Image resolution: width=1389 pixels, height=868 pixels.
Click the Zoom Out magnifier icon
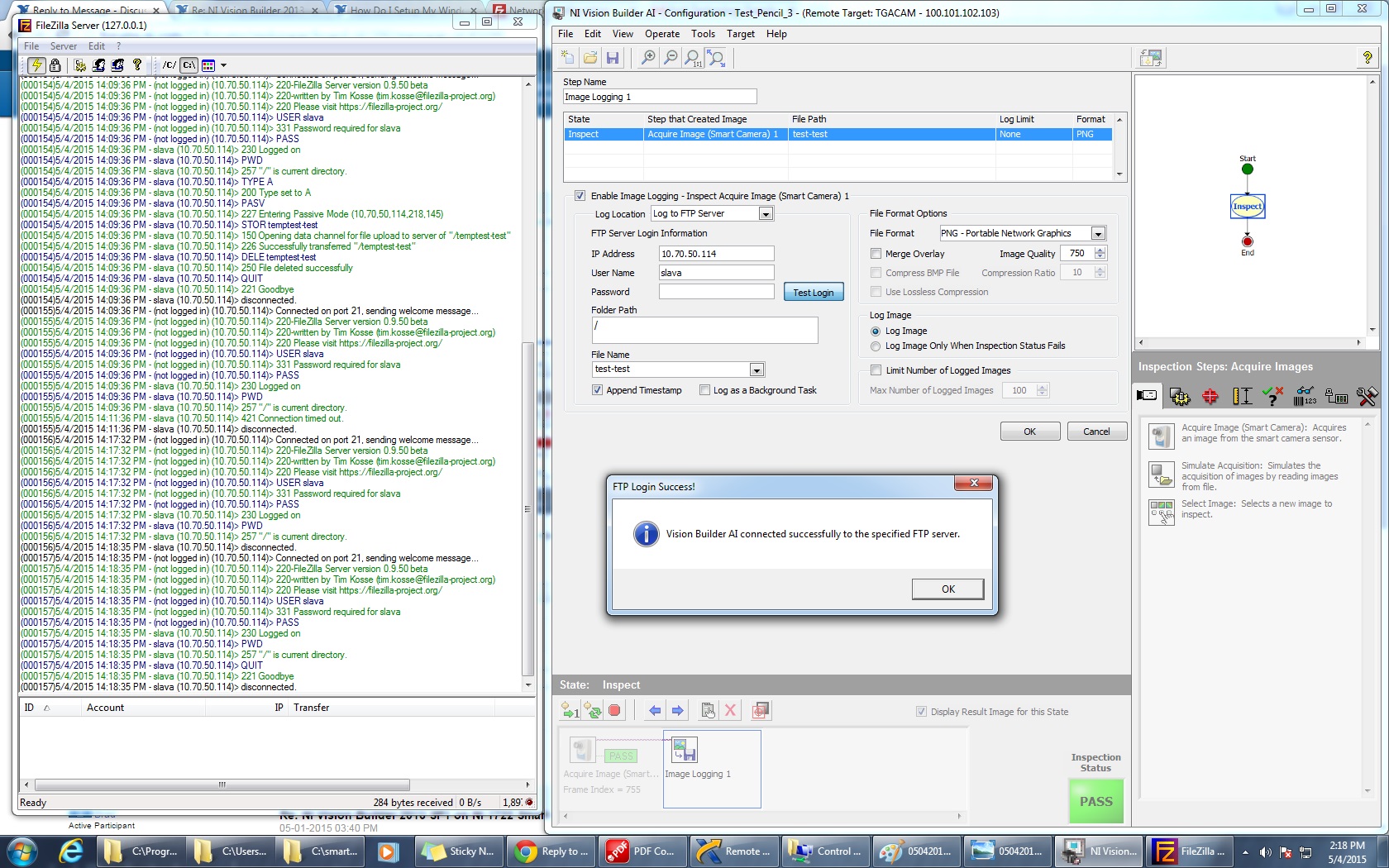point(671,57)
